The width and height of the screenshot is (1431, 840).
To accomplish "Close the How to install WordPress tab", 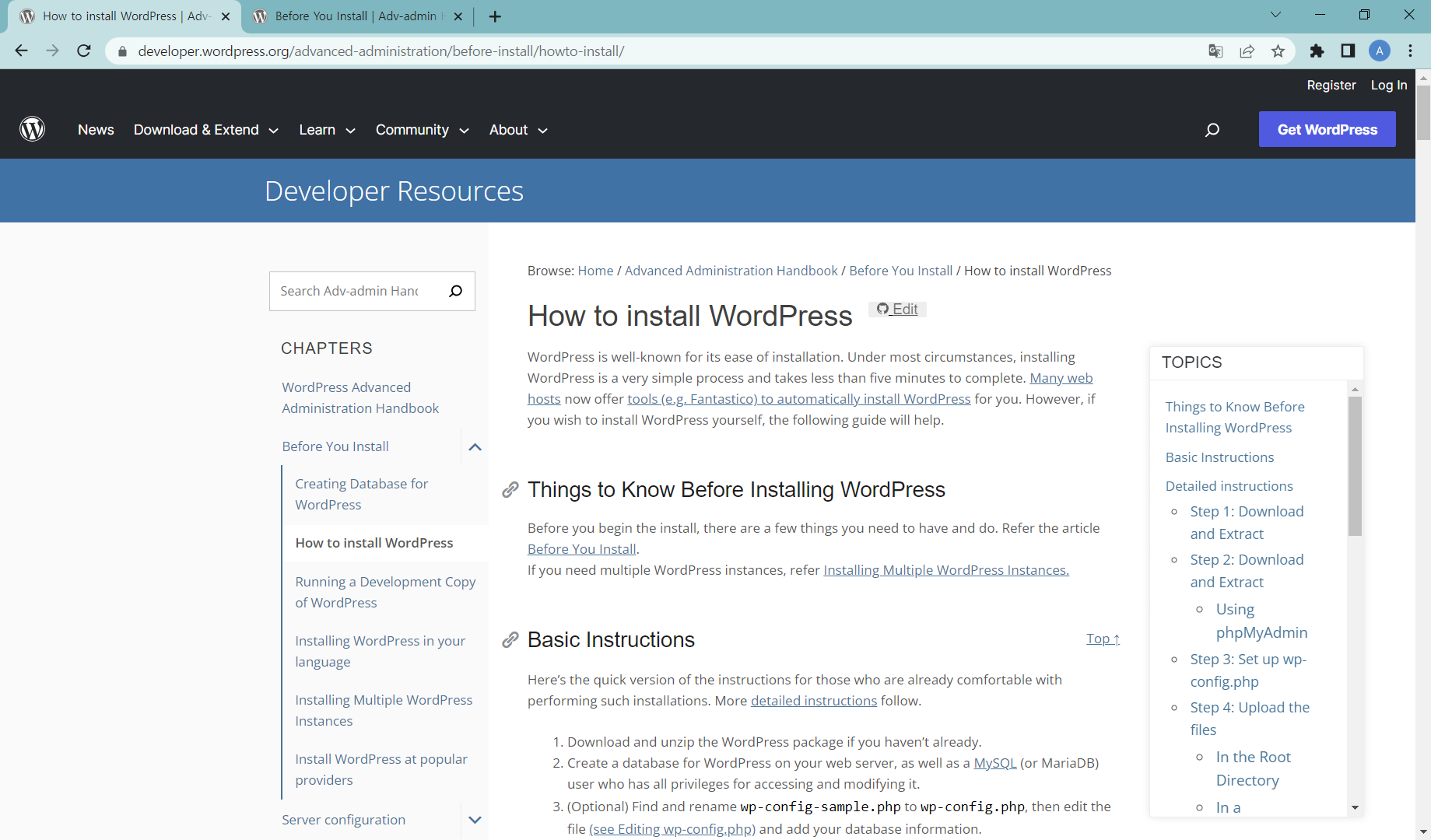I will 226,16.
